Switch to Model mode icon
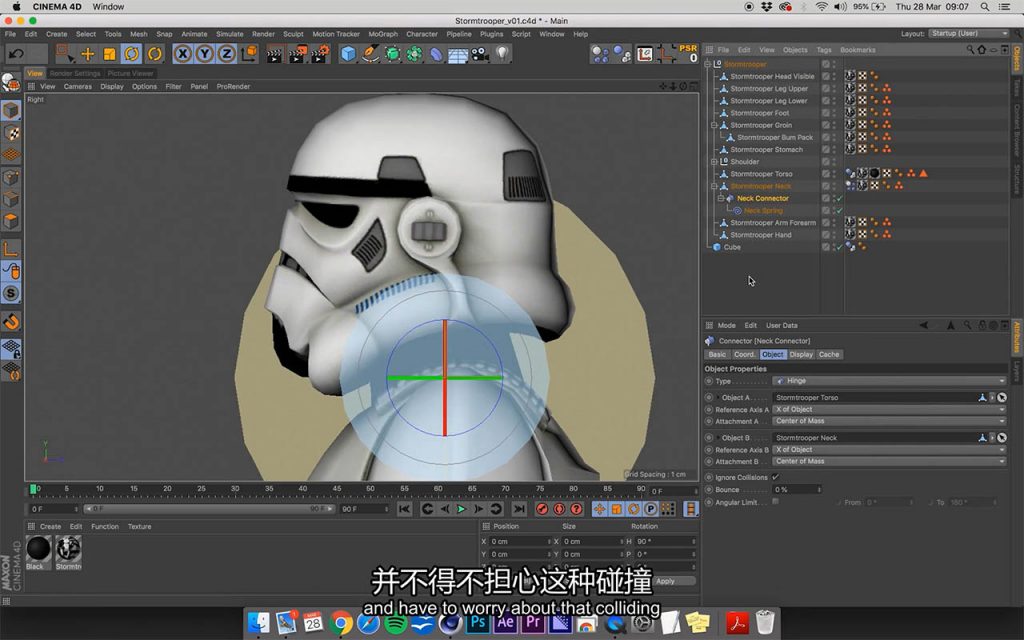This screenshot has width=1024, height=640. 11,110
